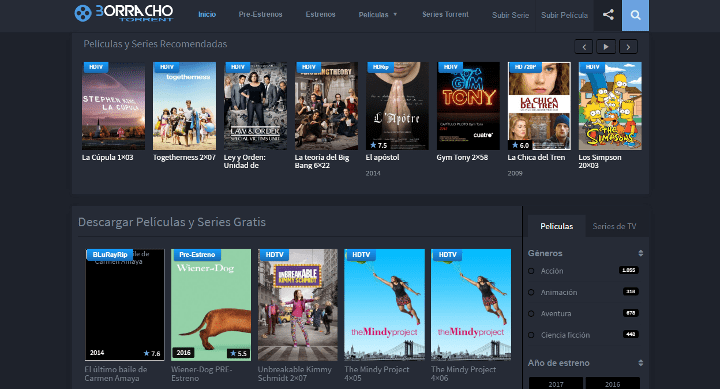720x389 pixels.
Task: Click Los Simpson 20×03 title text
Action: click(600, 161)
